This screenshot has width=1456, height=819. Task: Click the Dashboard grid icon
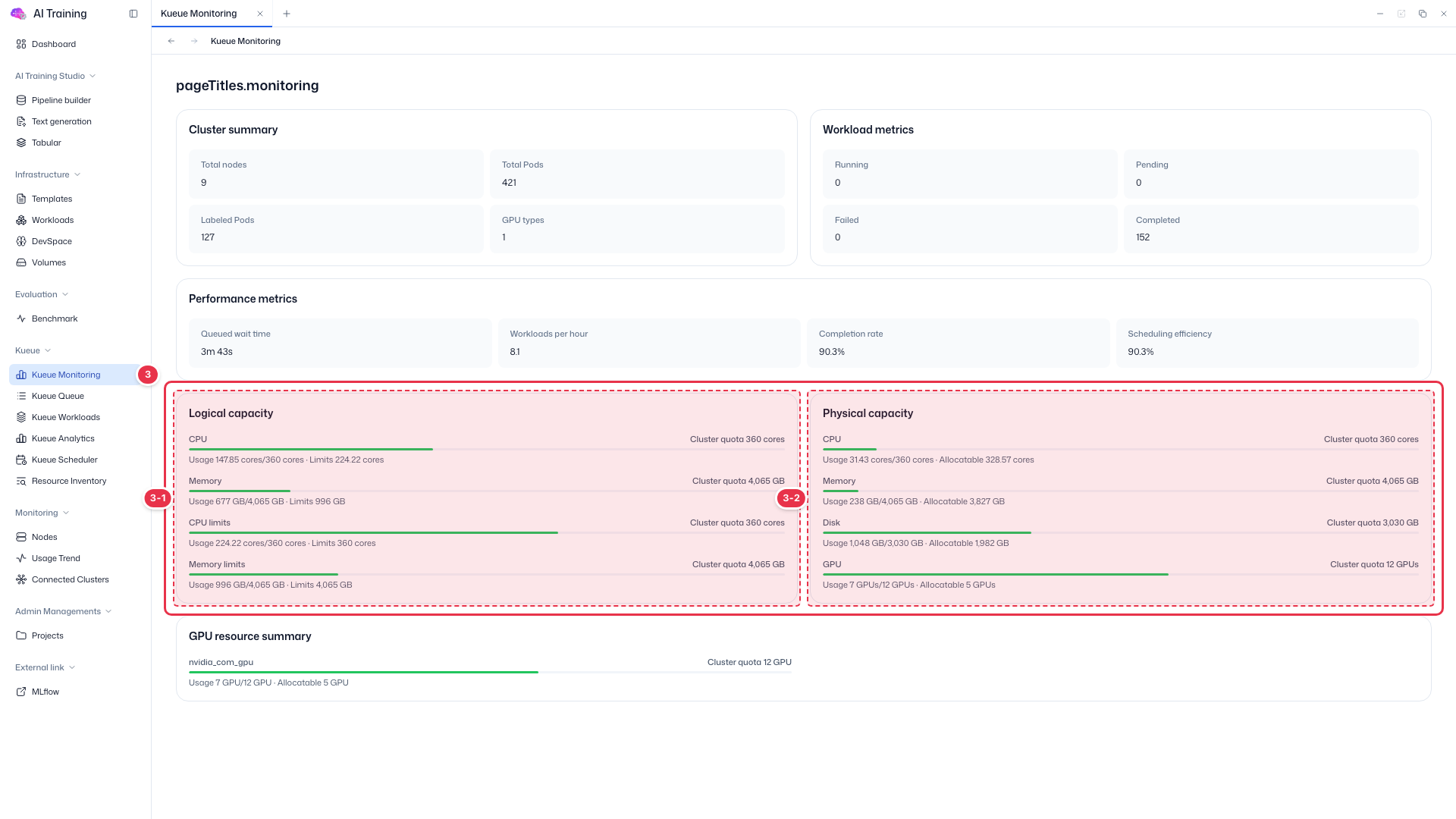(x=21, y=44)
